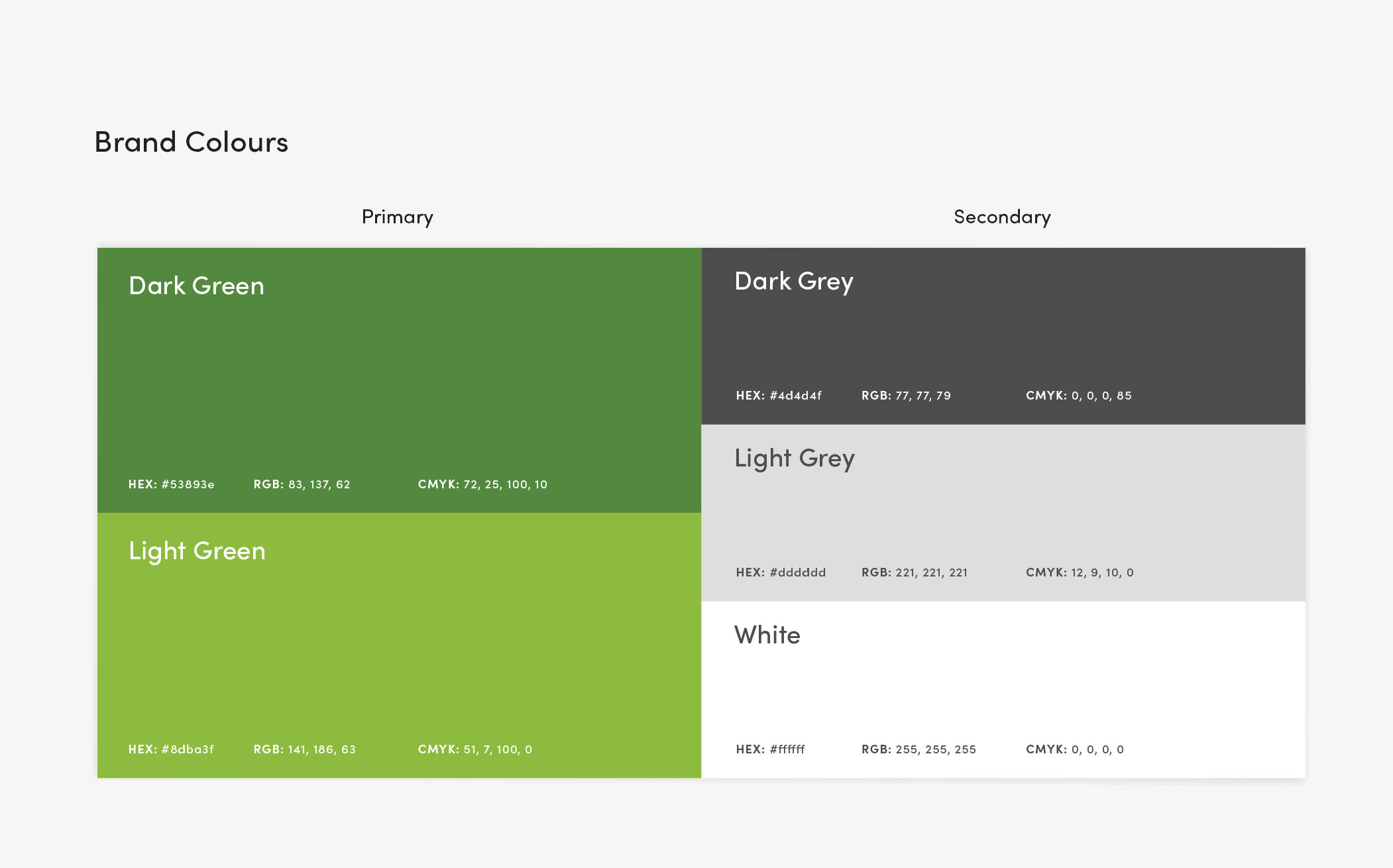1393x868 pixels.
Task: Click the Light Grey colour swatch
Action: click(x=1003, y=513)
